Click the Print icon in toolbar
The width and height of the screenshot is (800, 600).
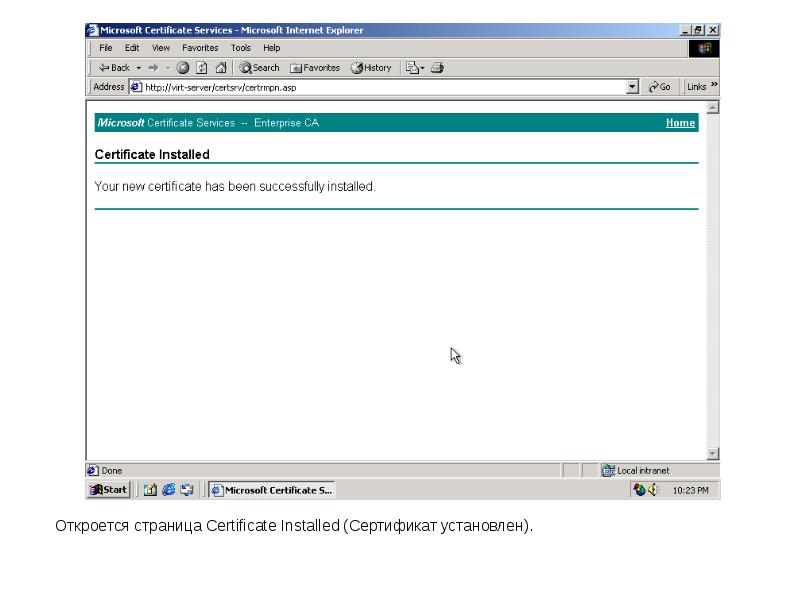click(437, 68)
